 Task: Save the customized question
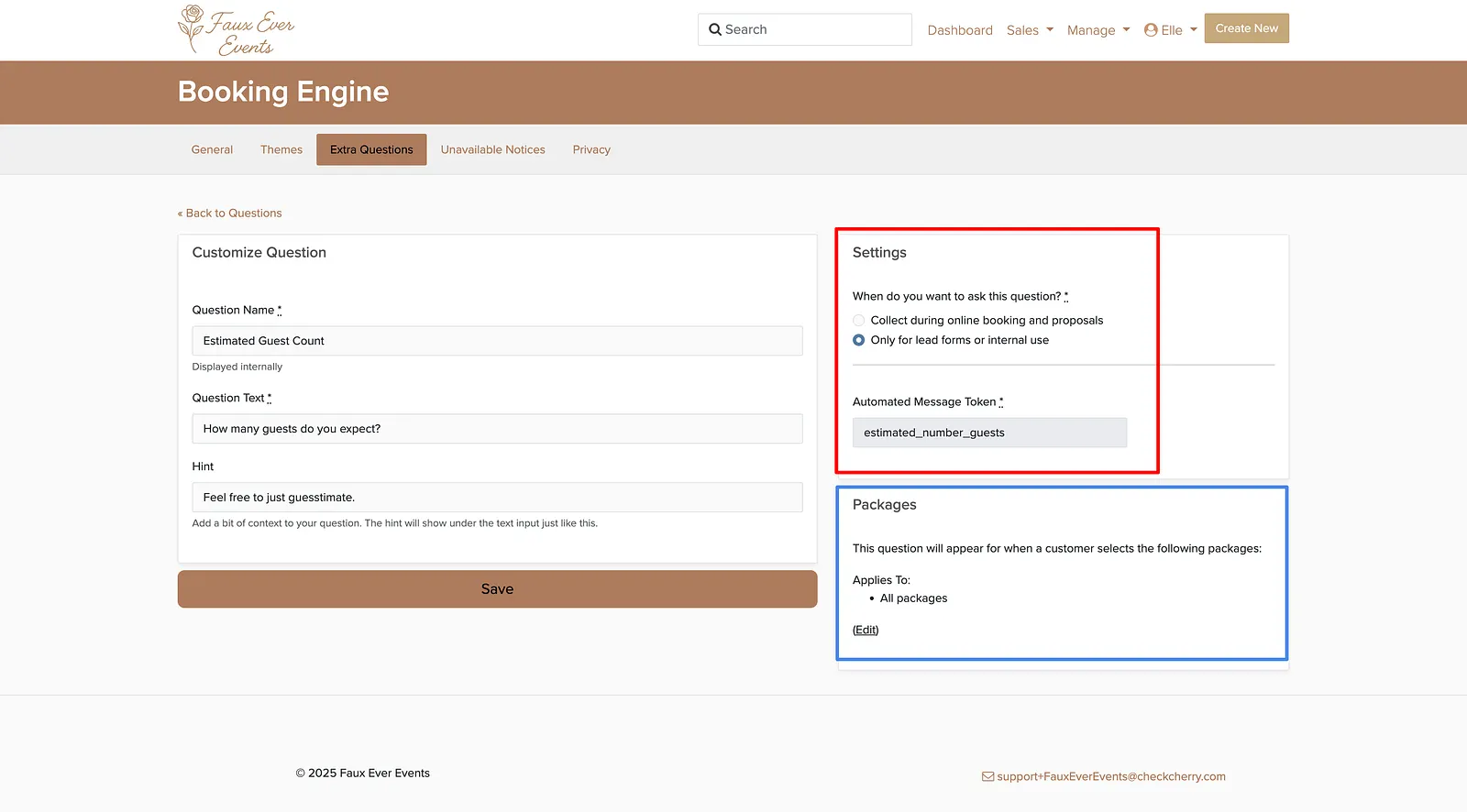click(x=497, y=589)
